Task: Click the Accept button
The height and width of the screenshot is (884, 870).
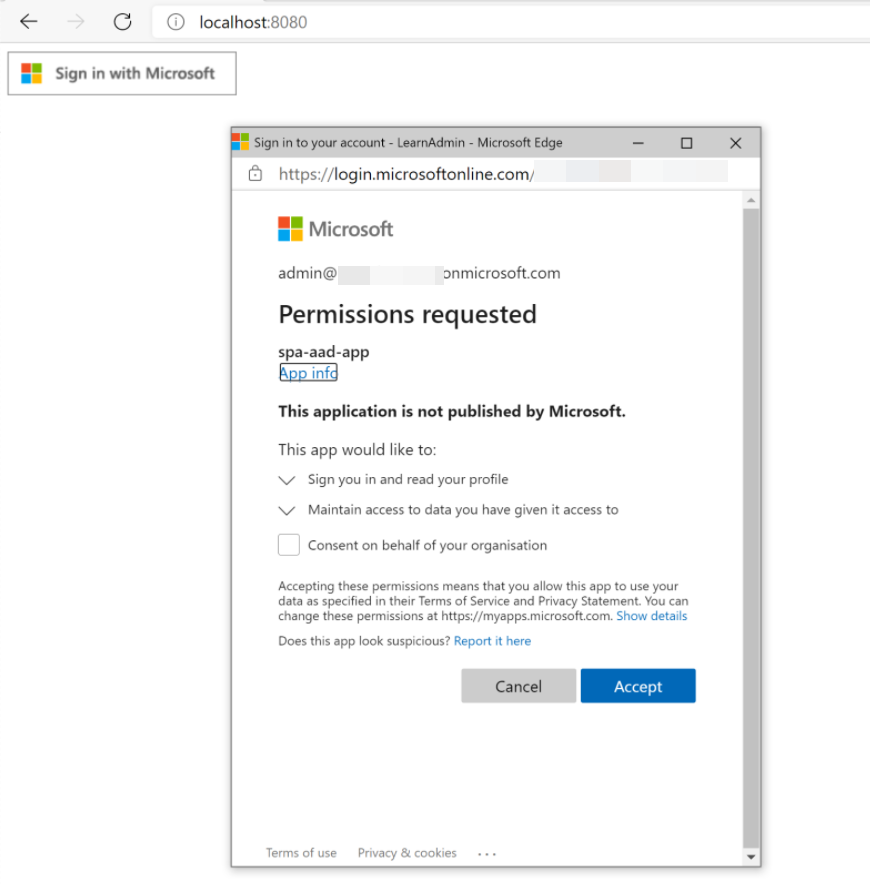Action: (637, 685)
